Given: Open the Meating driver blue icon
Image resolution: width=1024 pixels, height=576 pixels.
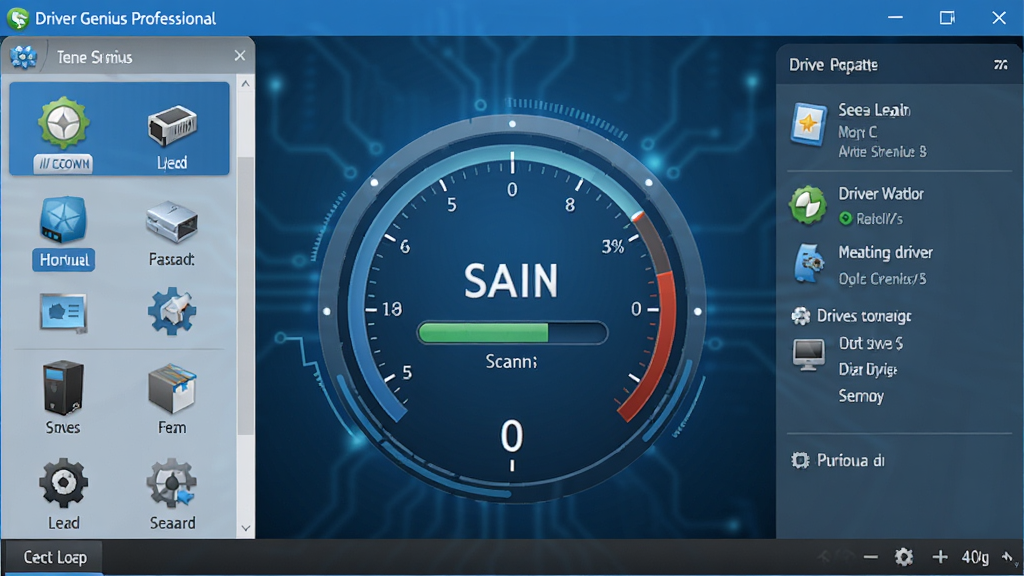Looking at the screenshot, I should click(809, 263).
